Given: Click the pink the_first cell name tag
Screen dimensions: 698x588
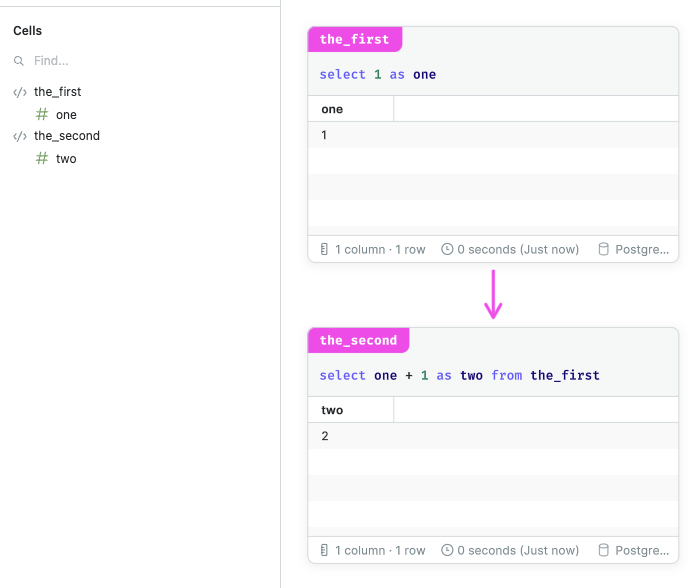Looking at the screenshot, I should 354,39.
